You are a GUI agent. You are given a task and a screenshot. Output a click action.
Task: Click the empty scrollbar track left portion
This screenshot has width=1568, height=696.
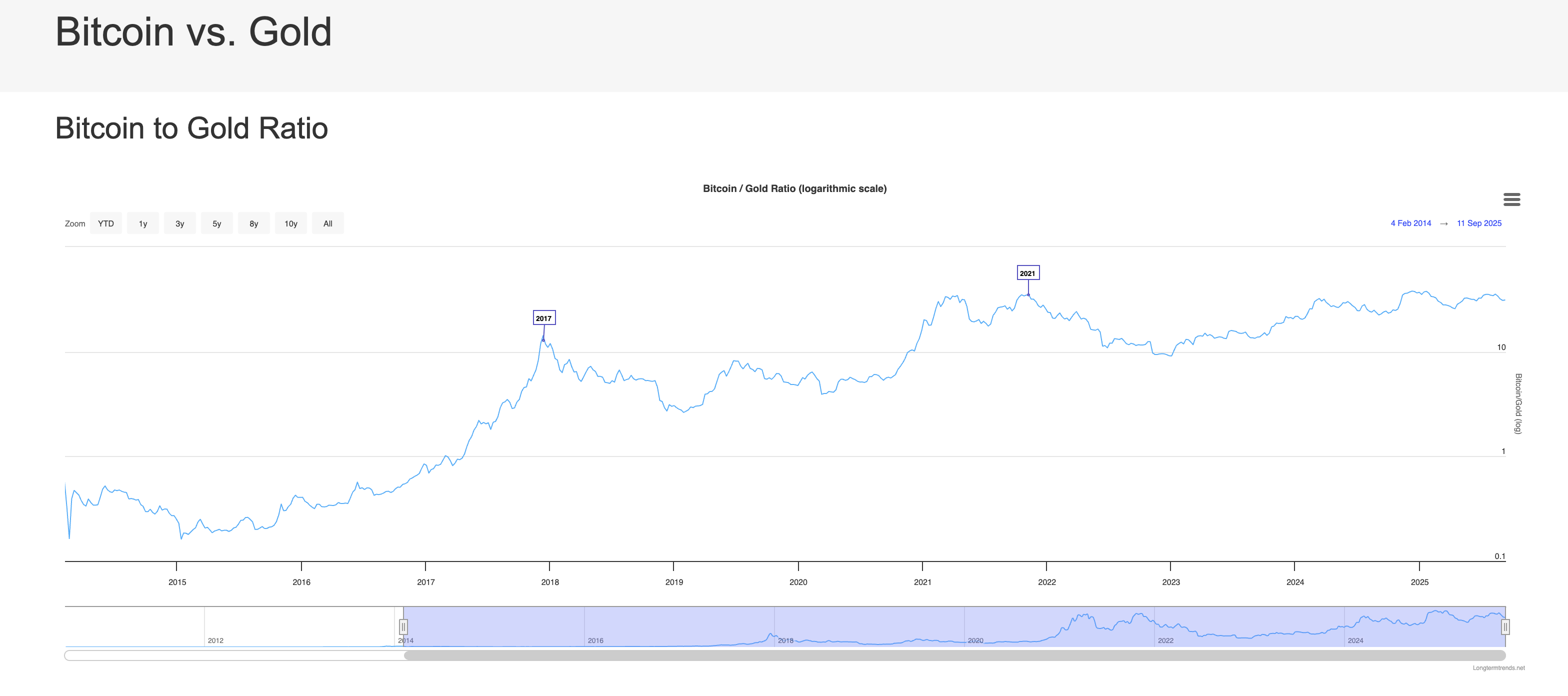[x=234, y=655]
